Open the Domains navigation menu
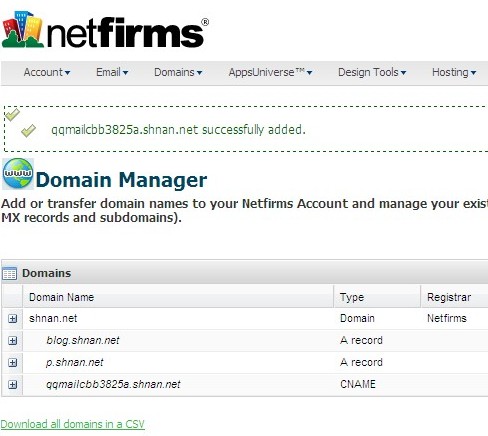 point(178,72)
